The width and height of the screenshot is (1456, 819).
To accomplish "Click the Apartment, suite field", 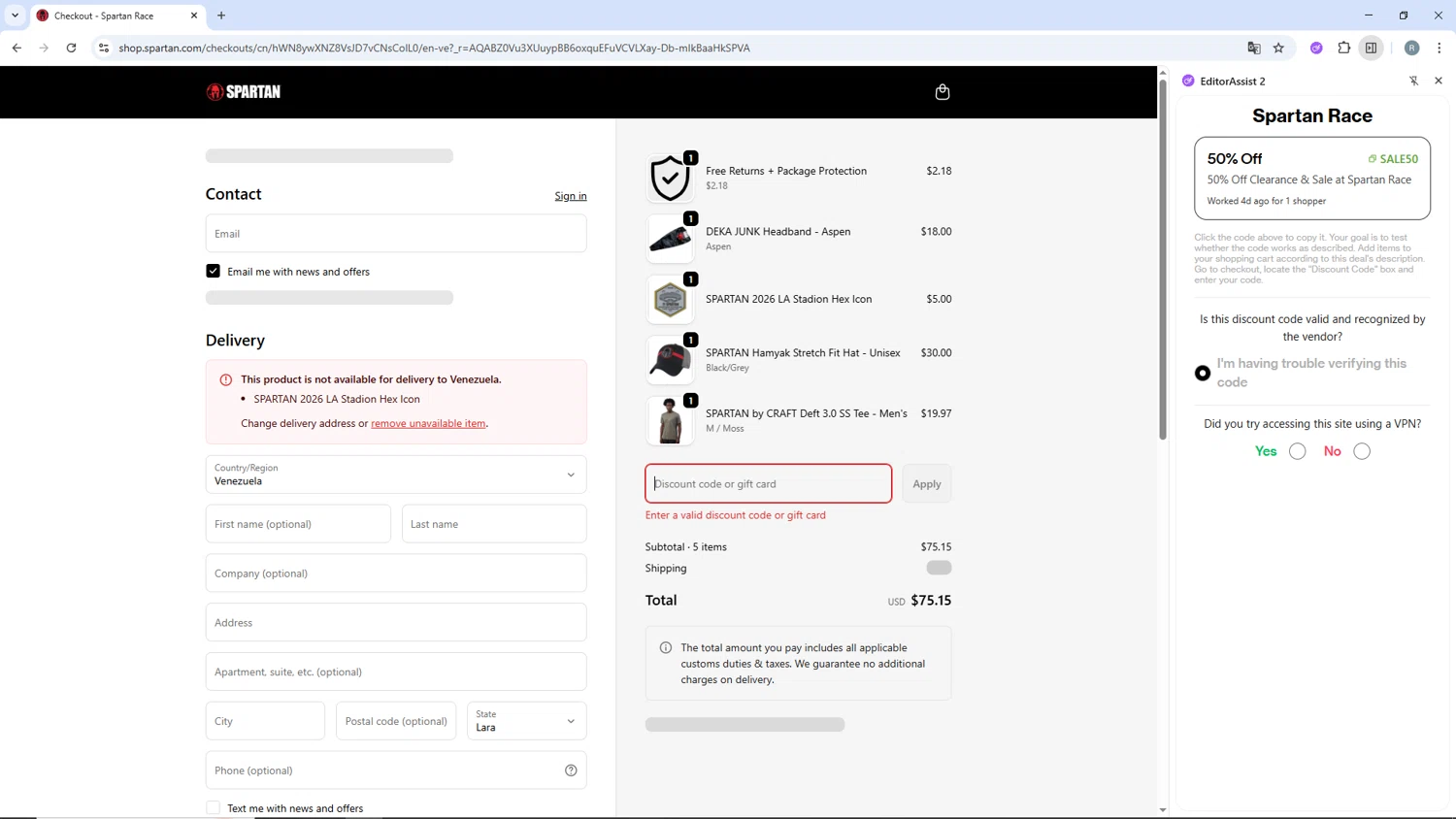I will (x=396, y=672).
